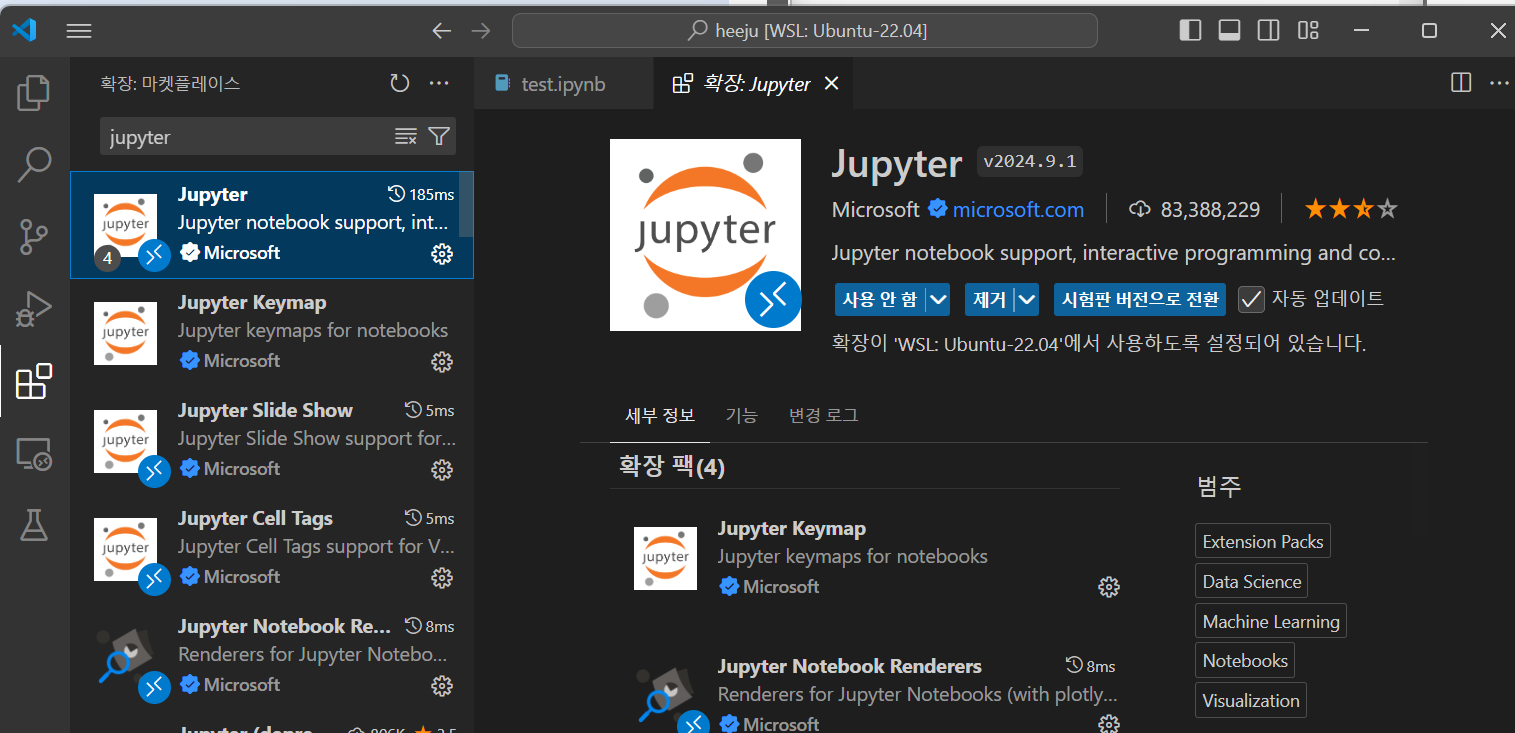This screenshot has height=733, width=1515.
Task: Split the editor to the right
Action: point(1461,83)
